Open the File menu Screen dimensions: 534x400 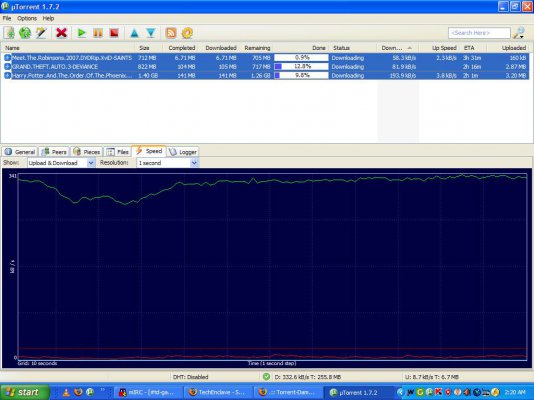[x=7, y=18]
